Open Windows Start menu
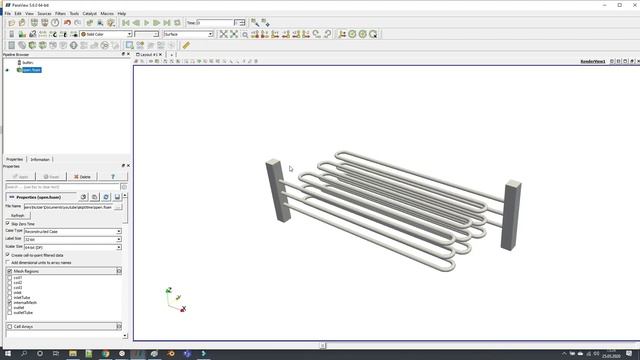 [x=7, y=353]
